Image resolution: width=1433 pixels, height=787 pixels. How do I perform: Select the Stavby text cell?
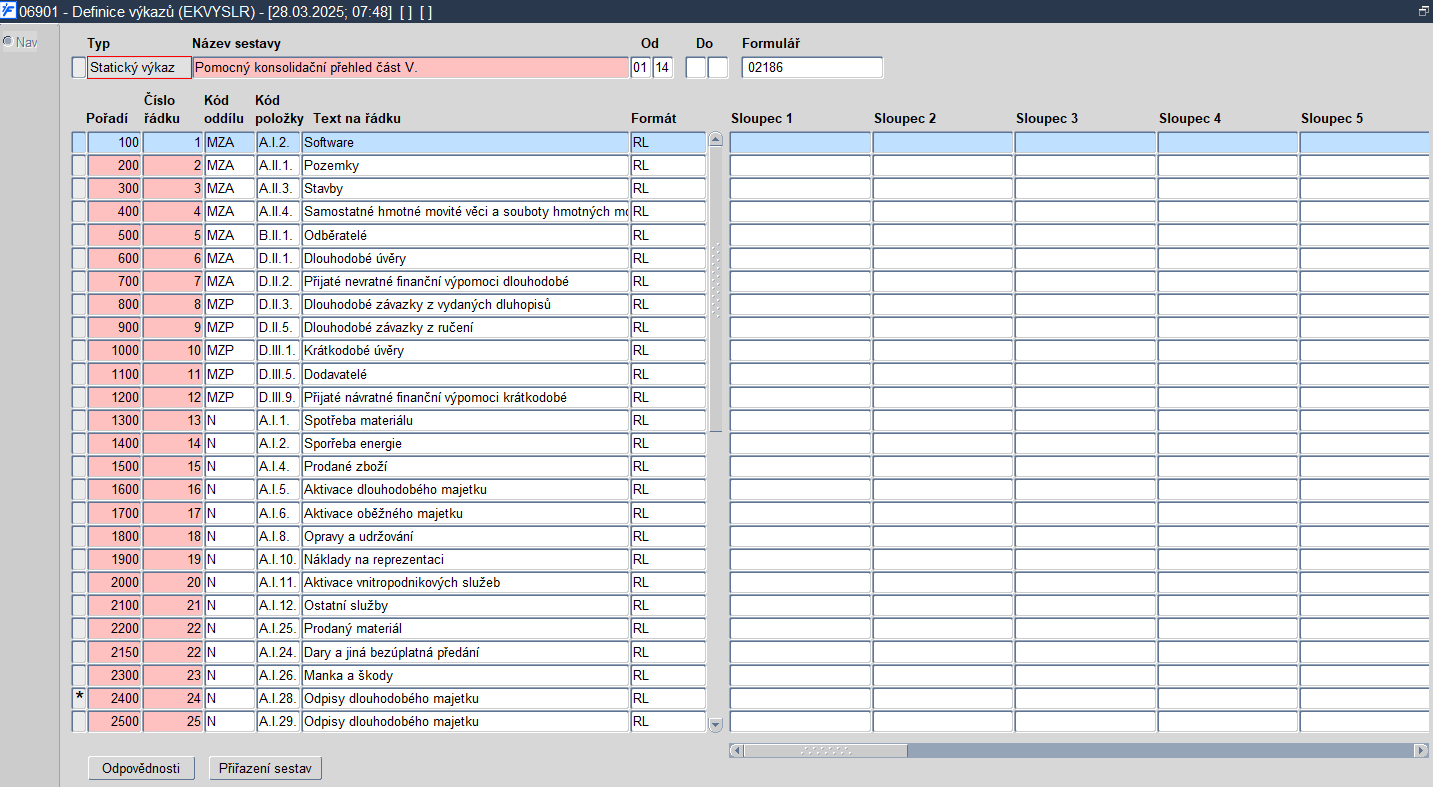pyautogui.click(x=466, y=188)
